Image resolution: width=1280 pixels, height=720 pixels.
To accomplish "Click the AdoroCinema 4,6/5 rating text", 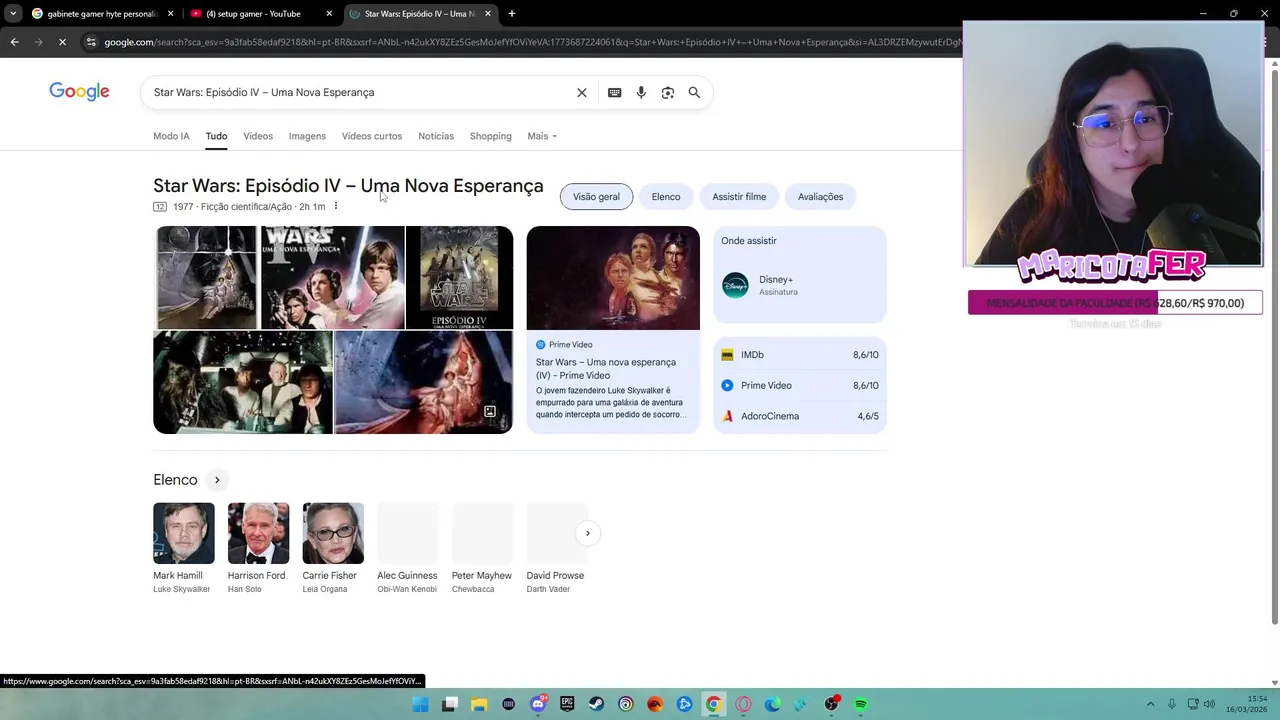I will (868, 416).
